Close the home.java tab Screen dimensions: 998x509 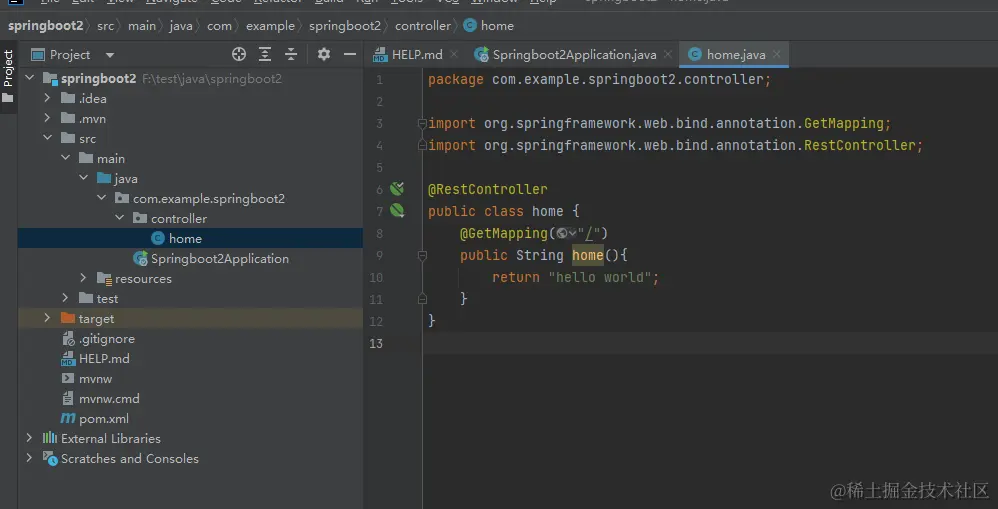777,54
